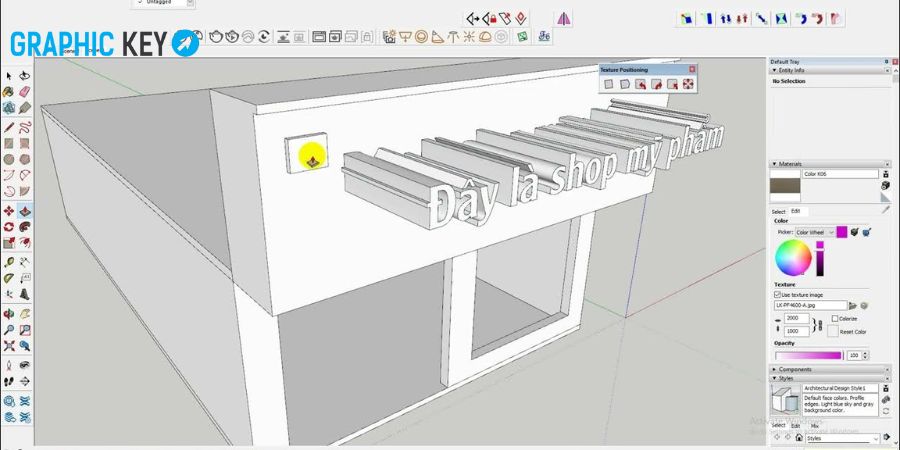Choose the Section Plane tool
900x450 pixels.
25,381
